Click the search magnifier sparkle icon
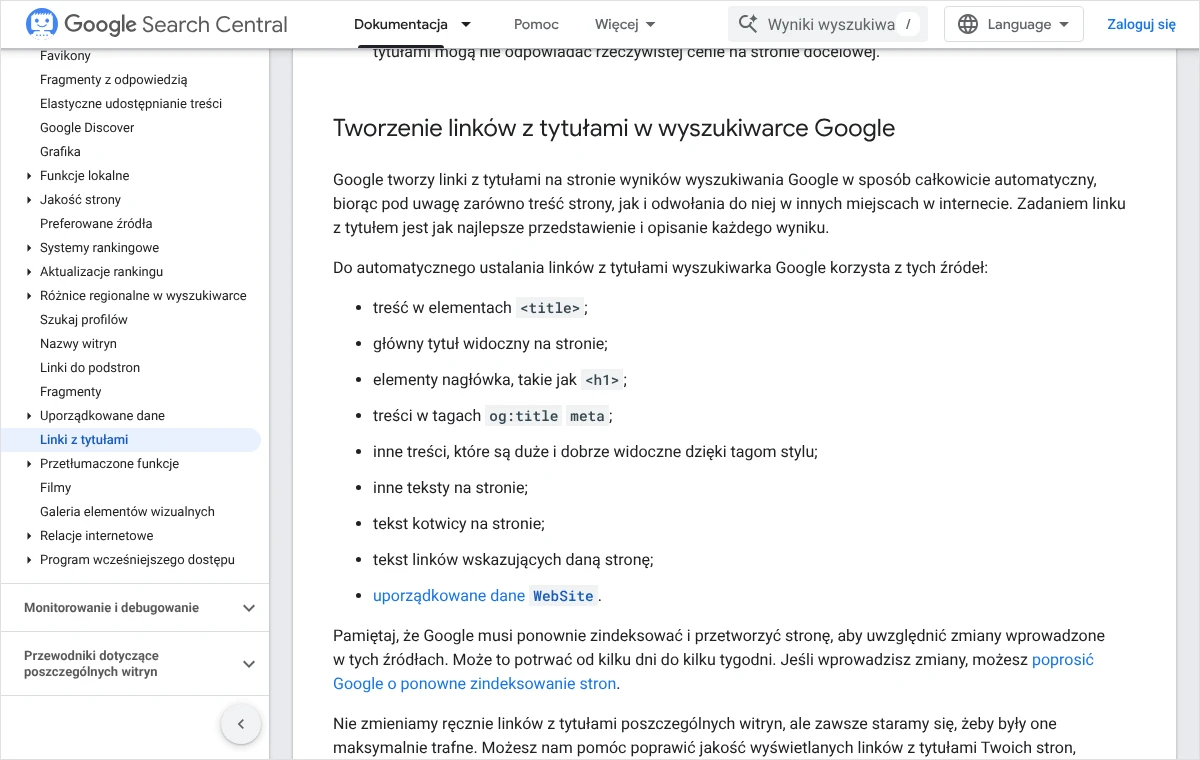This screenshot has height=760, width=1200. tap(747, 24)
